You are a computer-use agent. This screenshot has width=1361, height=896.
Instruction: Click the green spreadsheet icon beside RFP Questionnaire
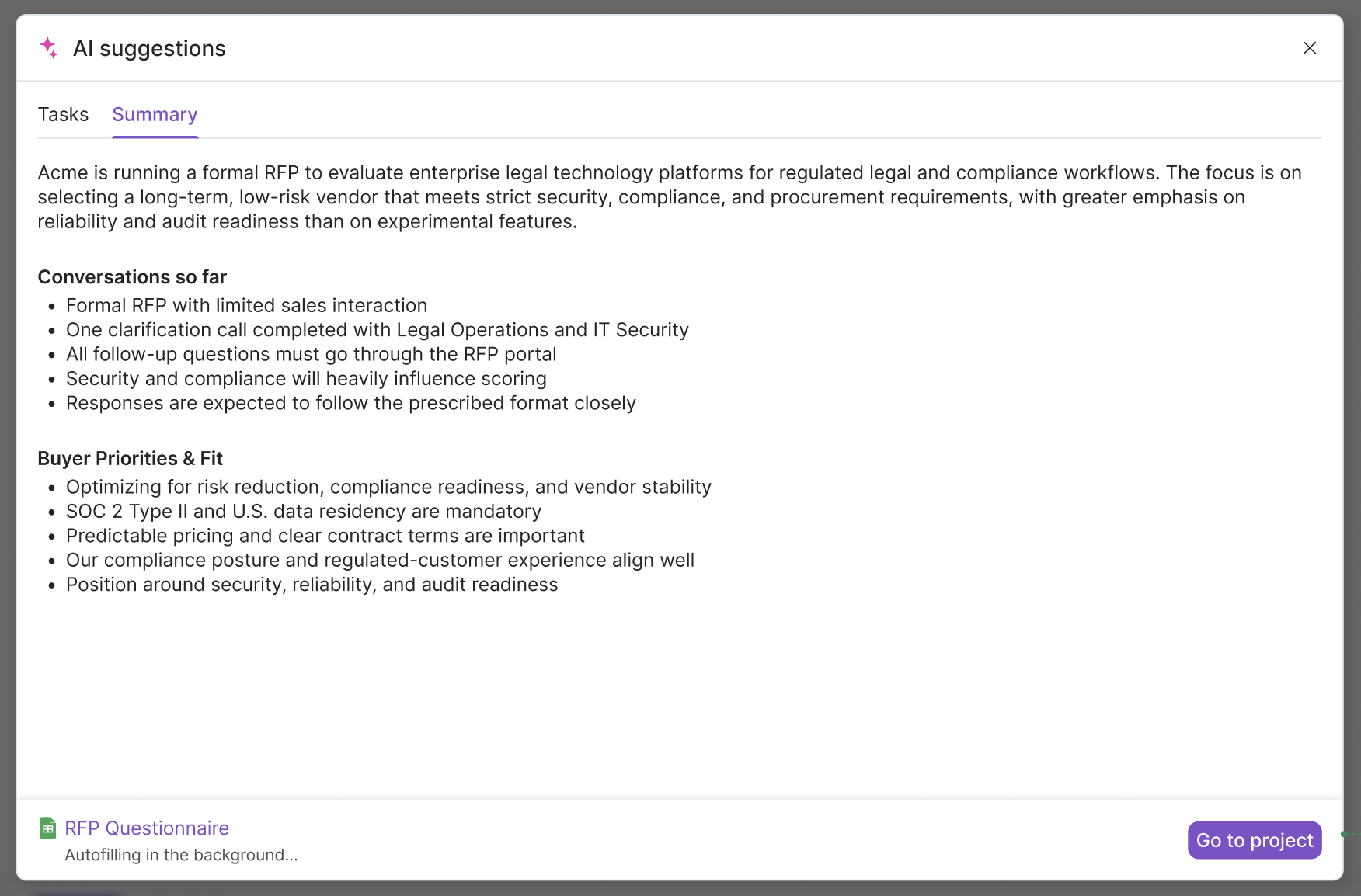(x=48, y=828)
